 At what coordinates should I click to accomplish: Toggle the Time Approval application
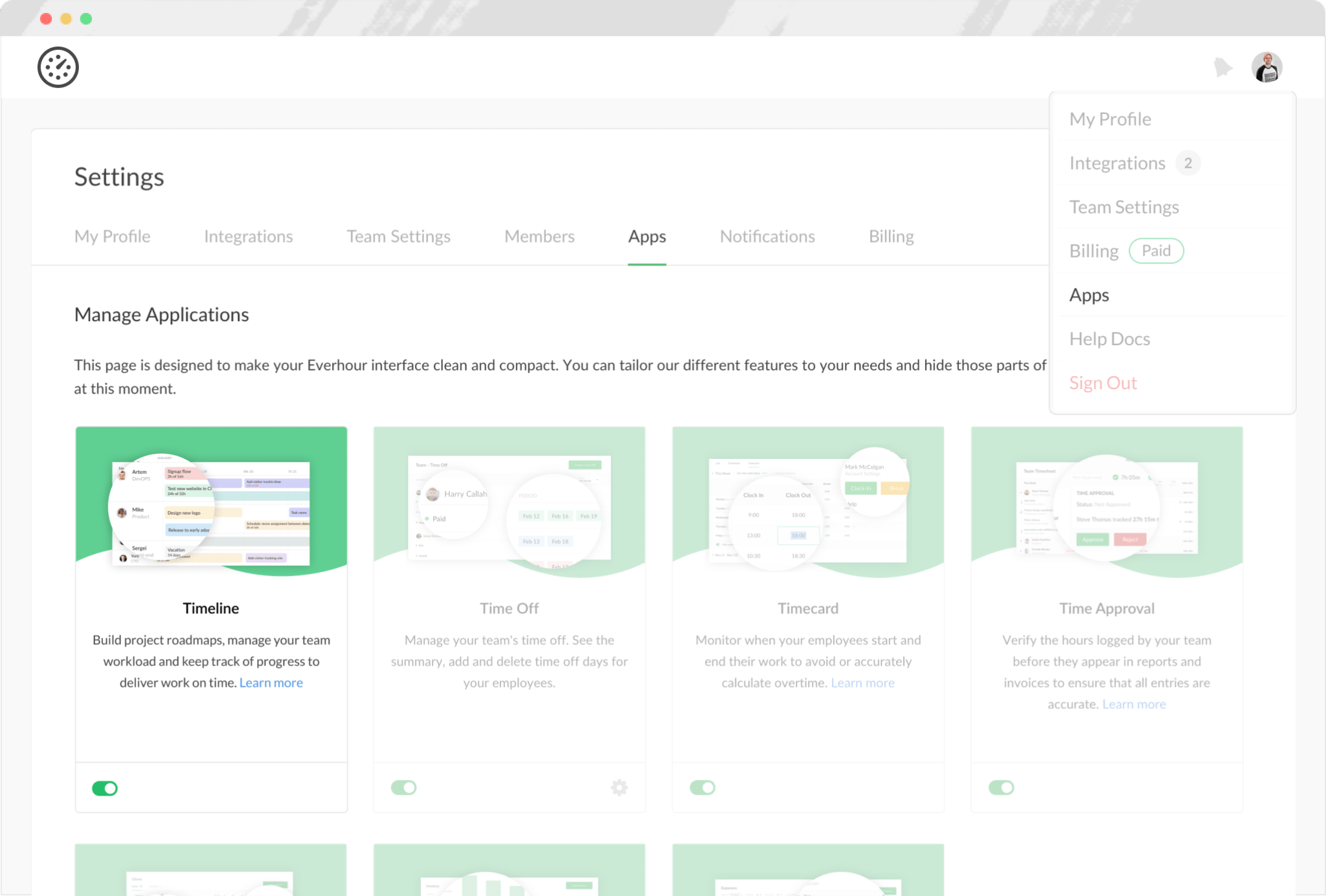[x=1002, y=788]
